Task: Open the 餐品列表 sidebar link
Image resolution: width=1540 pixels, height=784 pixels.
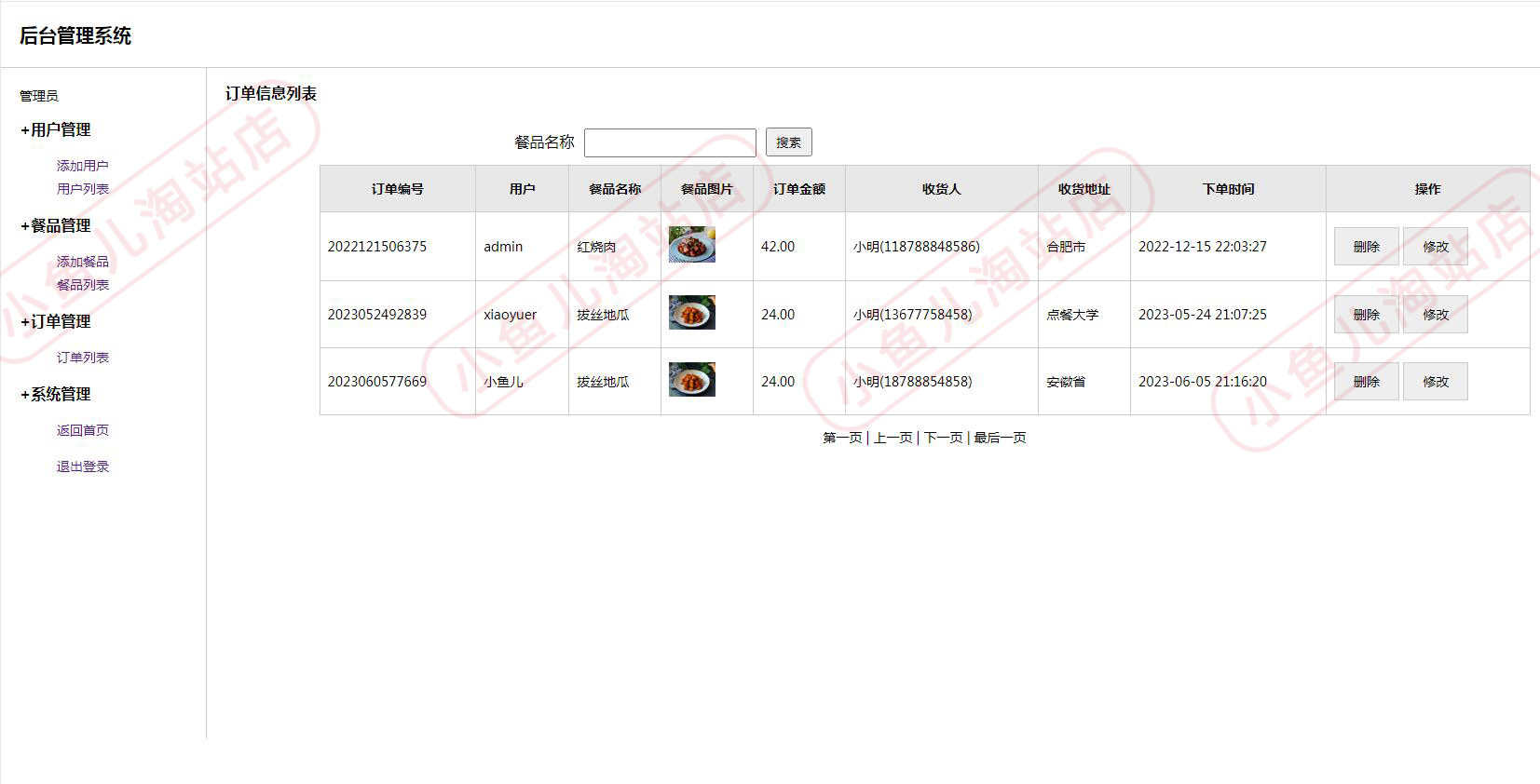Action: (82, 285)
